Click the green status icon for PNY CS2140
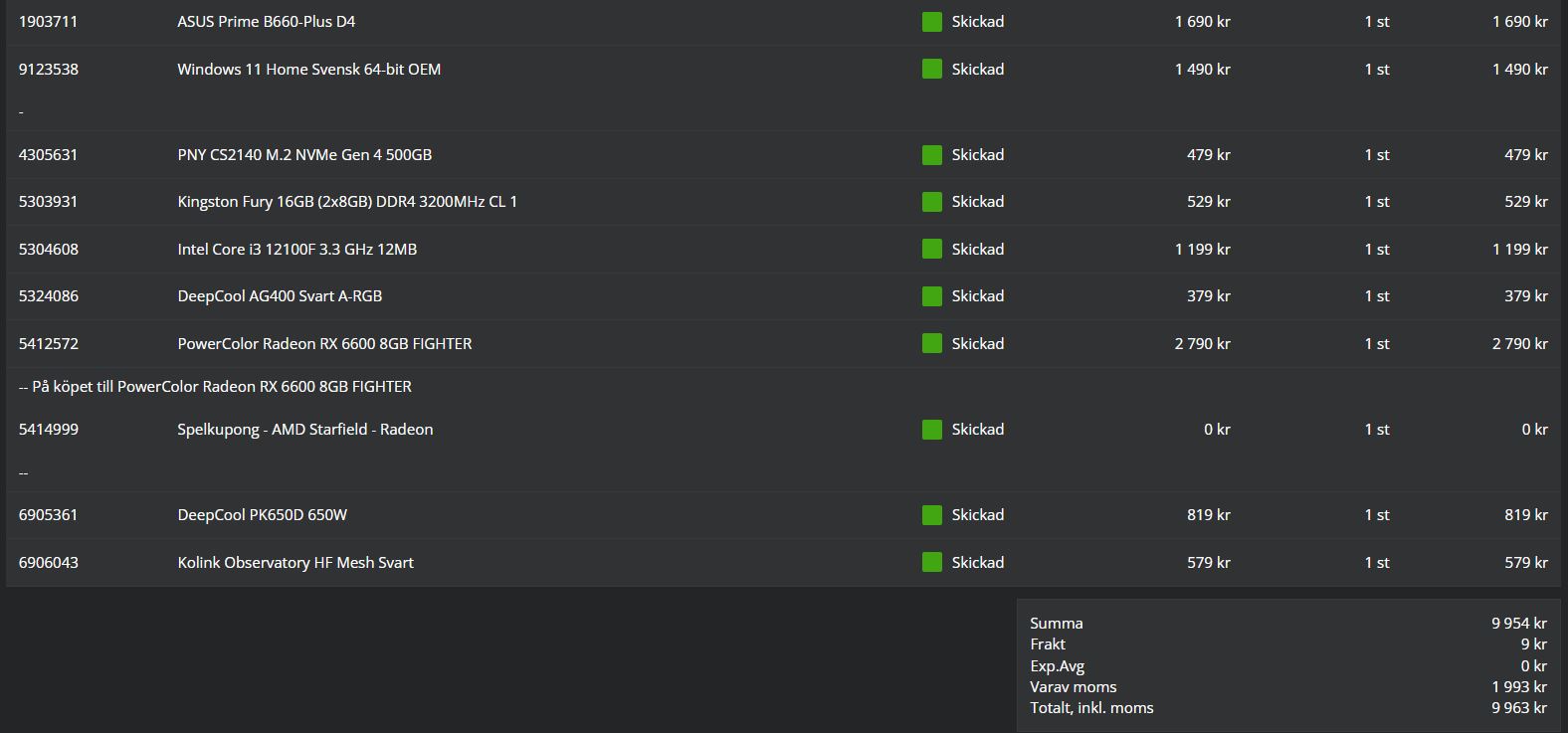The height and width of the screenshot is (733, 1568). click(x=932, y=155)
